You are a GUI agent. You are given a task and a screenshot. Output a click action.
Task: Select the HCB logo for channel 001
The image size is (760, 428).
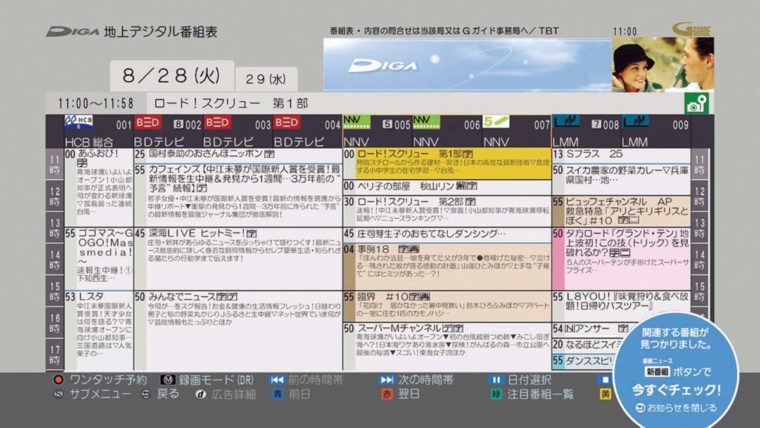pyautogui.click(x=79, y=122)
